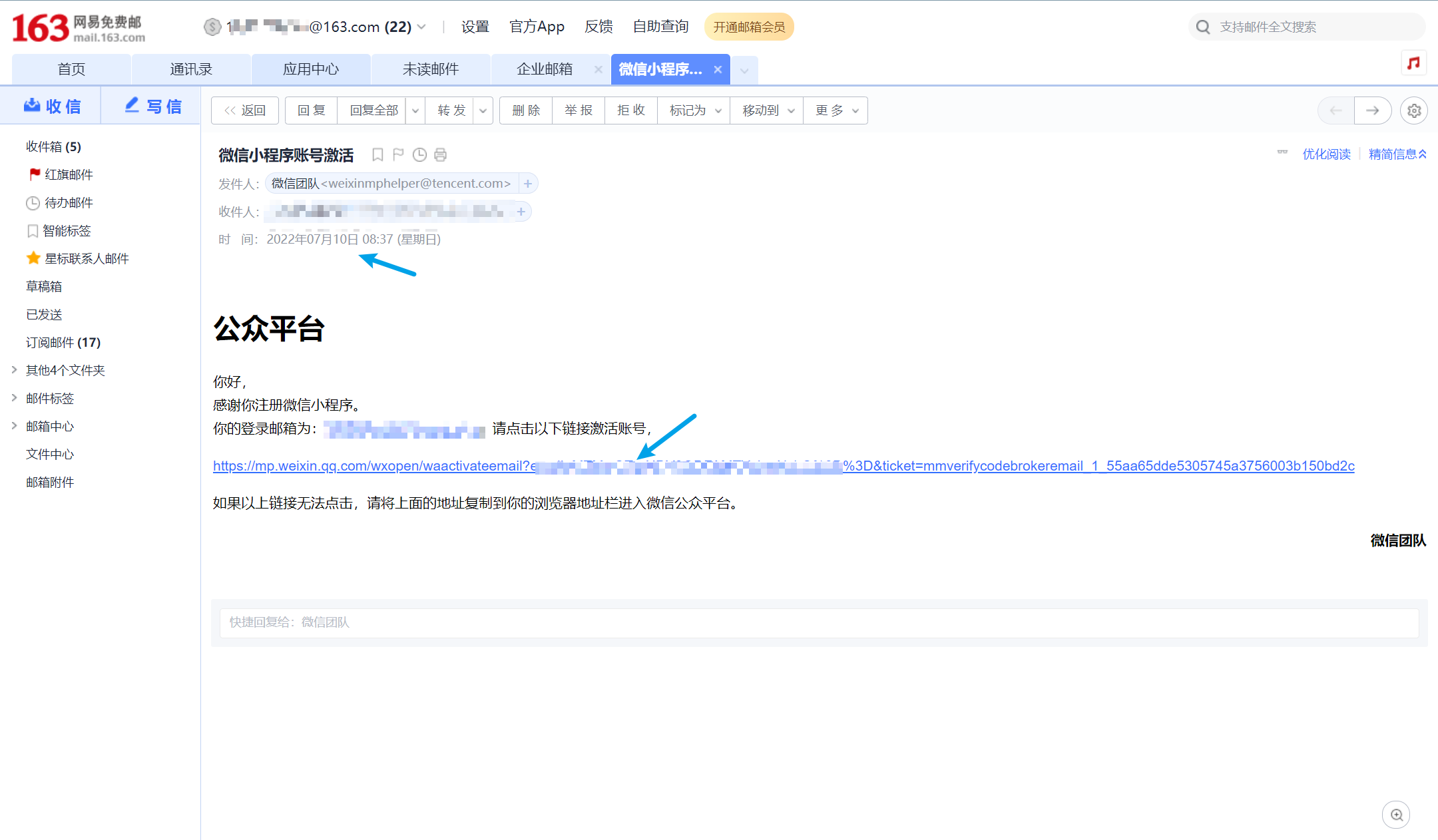Click 收信 button

(51, 106)
